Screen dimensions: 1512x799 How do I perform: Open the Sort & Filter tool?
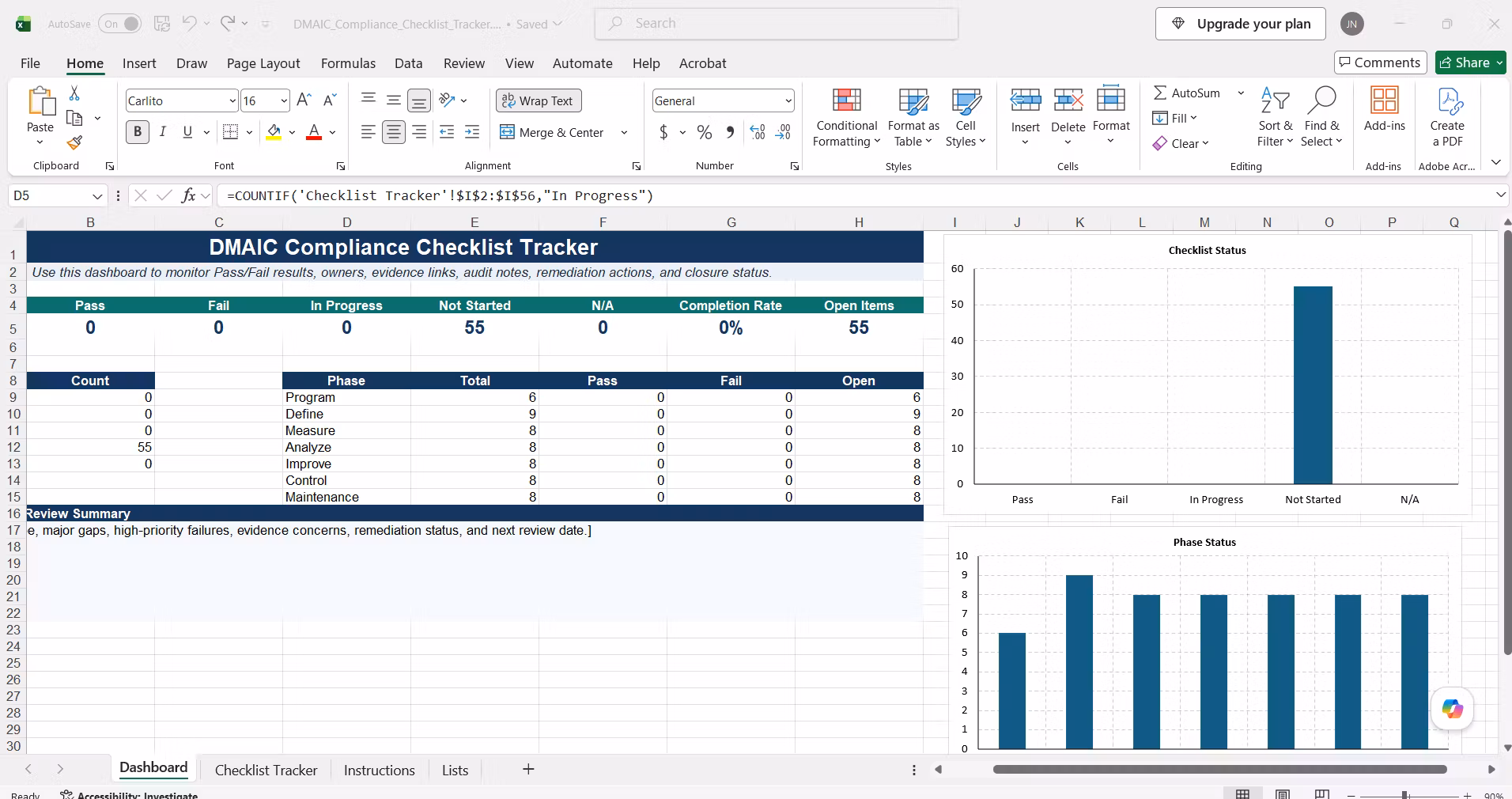[1275, 117]
